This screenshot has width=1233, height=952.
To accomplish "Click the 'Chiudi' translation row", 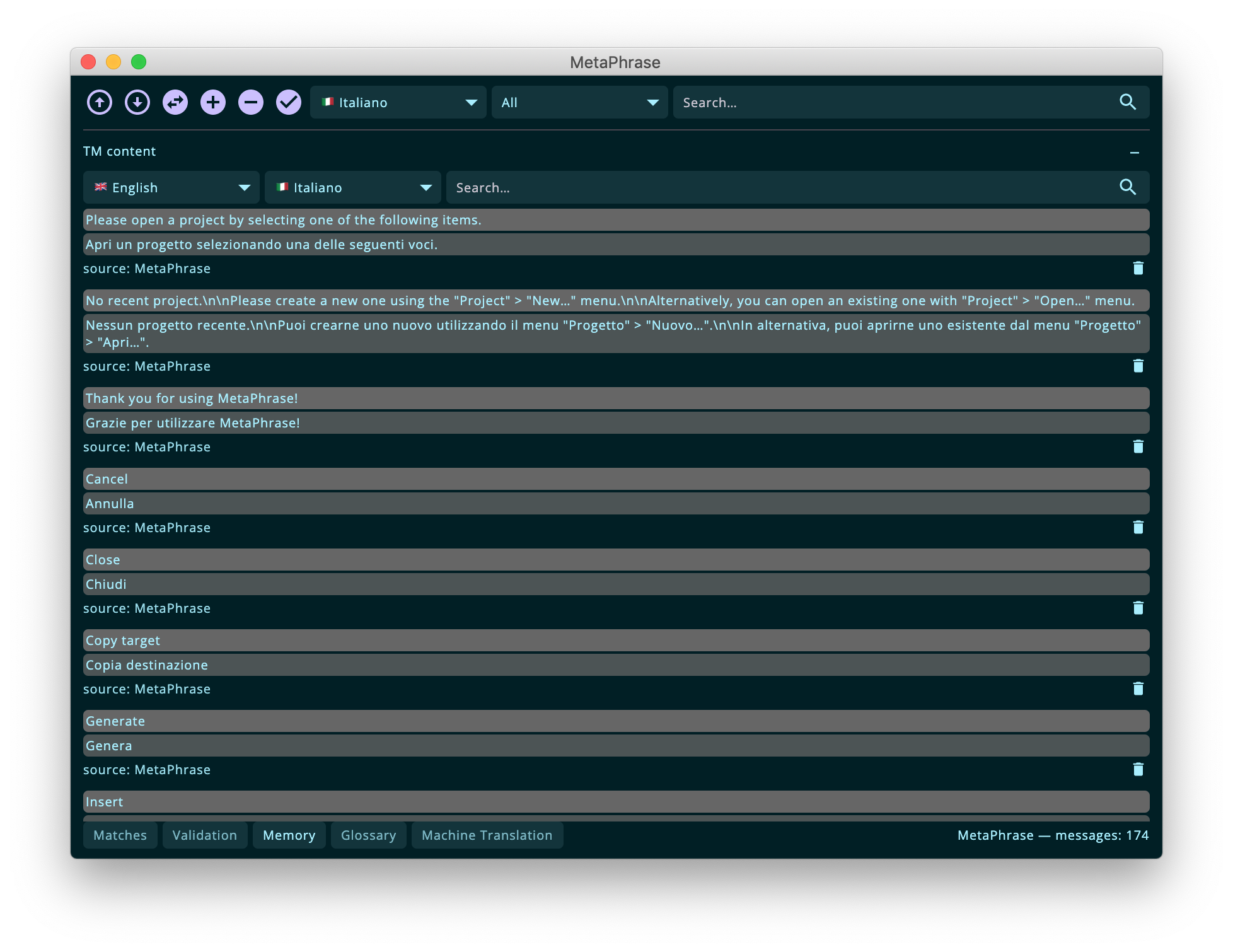I will (x=616, y=584).
